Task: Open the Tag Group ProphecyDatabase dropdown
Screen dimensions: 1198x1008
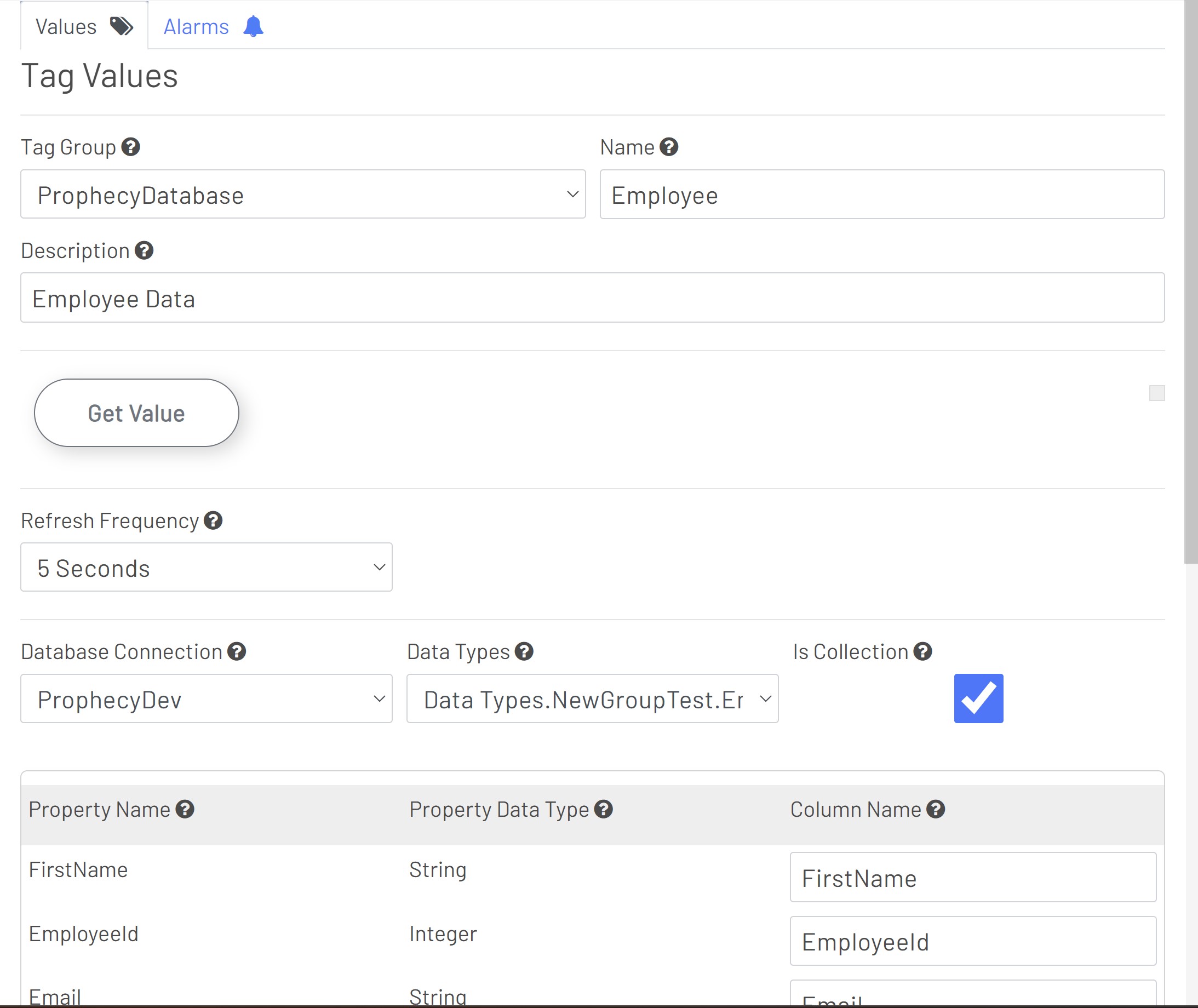Action: coord(303,194)
